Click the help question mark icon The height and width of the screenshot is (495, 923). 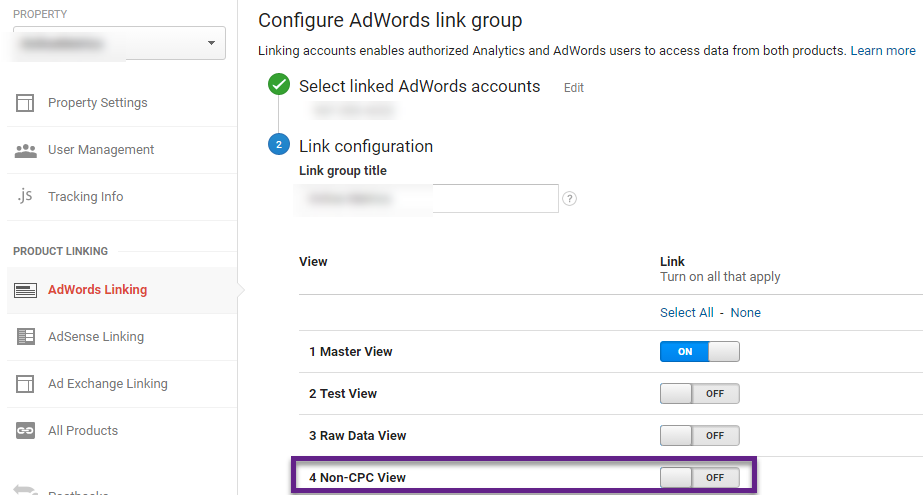(x=569, y=199)
